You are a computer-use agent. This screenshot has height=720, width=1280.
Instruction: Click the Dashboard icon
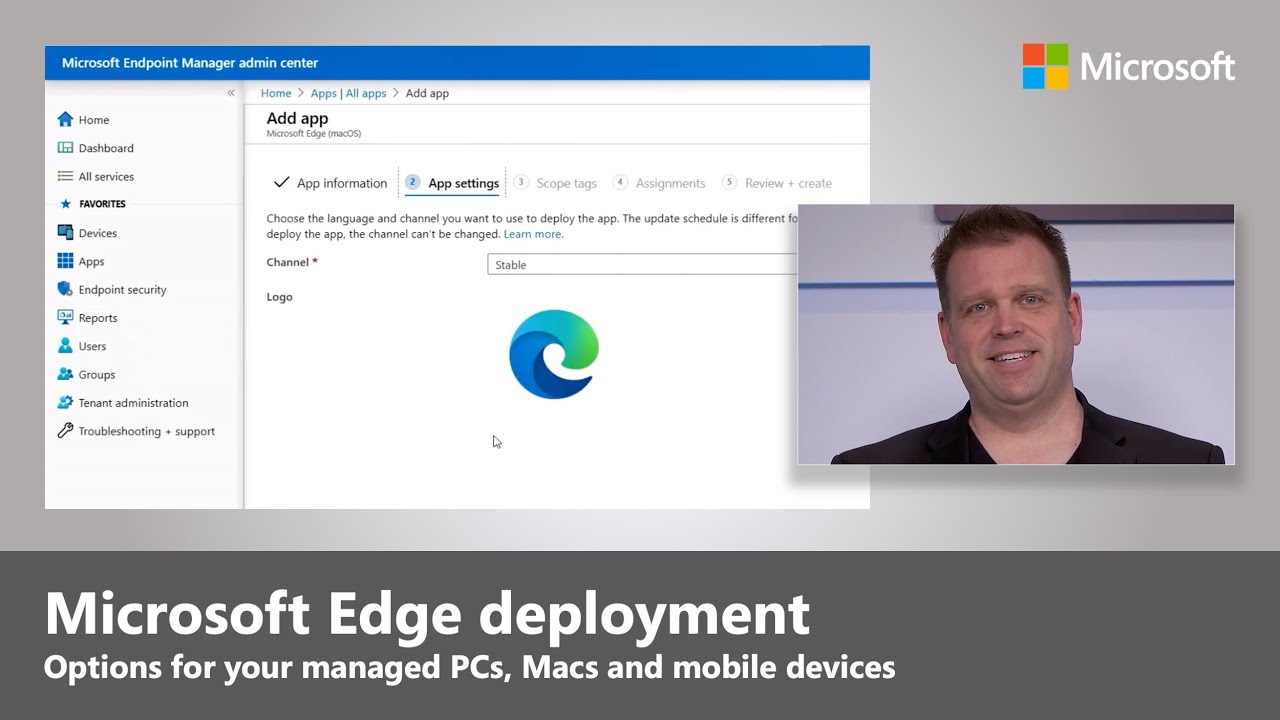pyautogui.click(x=65, y=148)
